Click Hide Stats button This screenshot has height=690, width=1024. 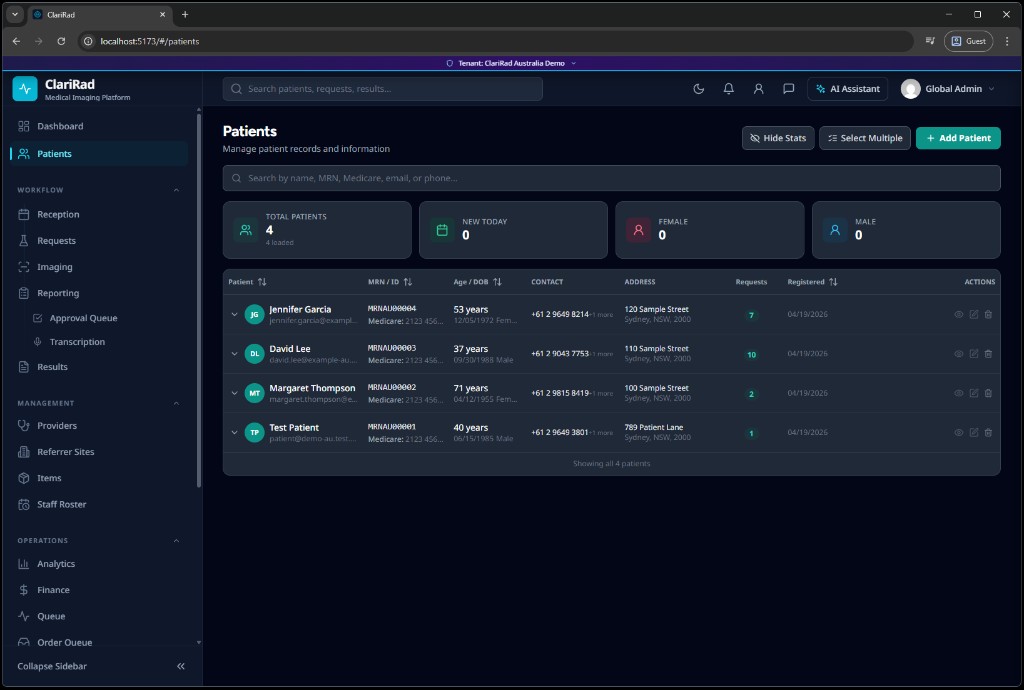pyautogui.click(x=778, y=138)
